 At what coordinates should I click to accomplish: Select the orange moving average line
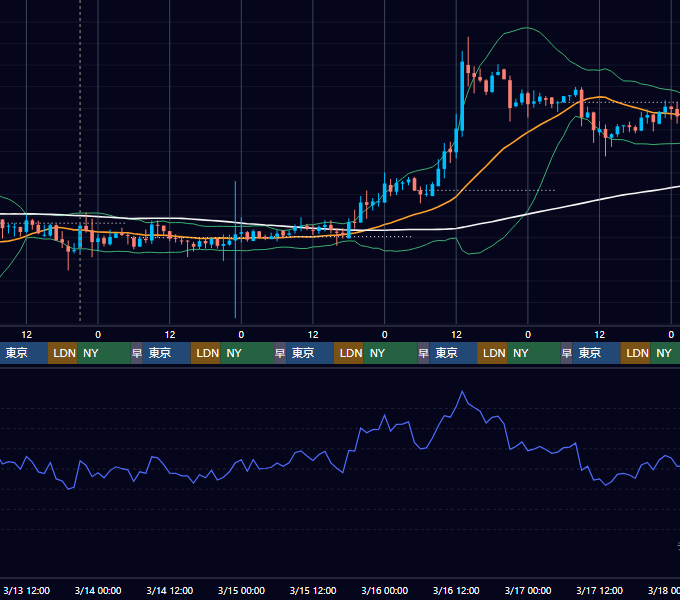click(x=503, y=150)
